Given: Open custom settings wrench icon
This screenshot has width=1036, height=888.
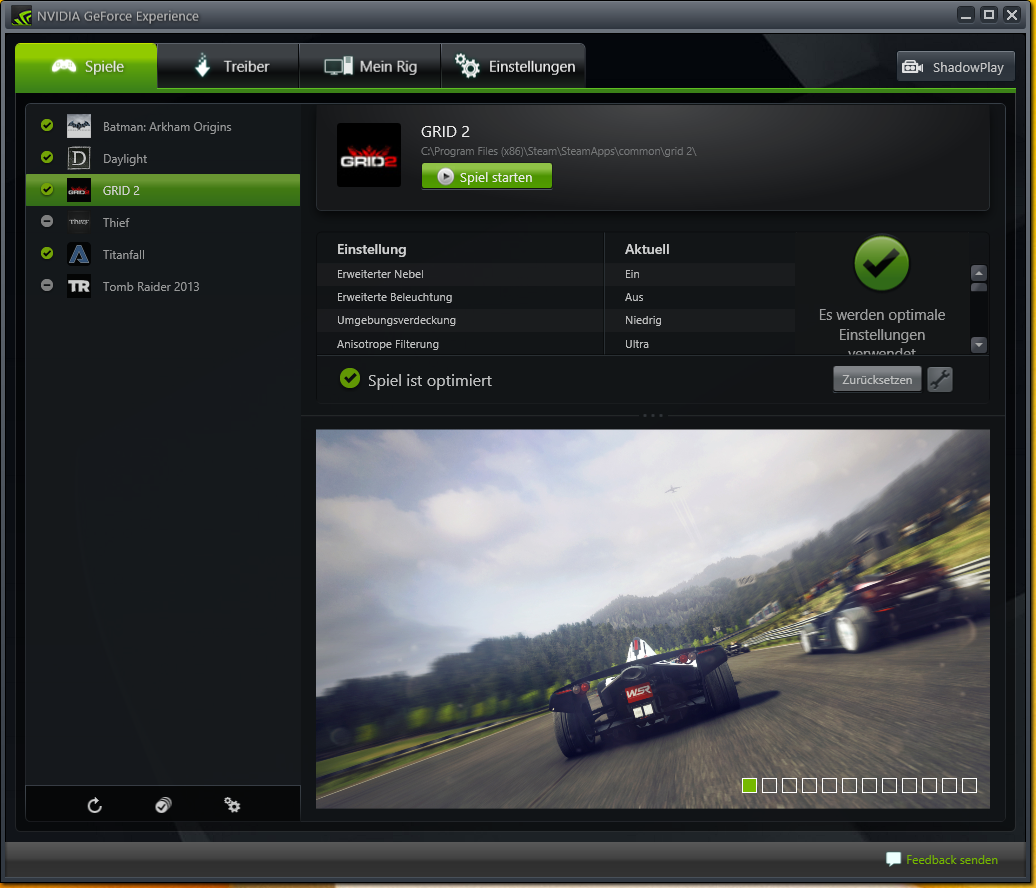Looking at the screenshot, I should click(940, 379).
